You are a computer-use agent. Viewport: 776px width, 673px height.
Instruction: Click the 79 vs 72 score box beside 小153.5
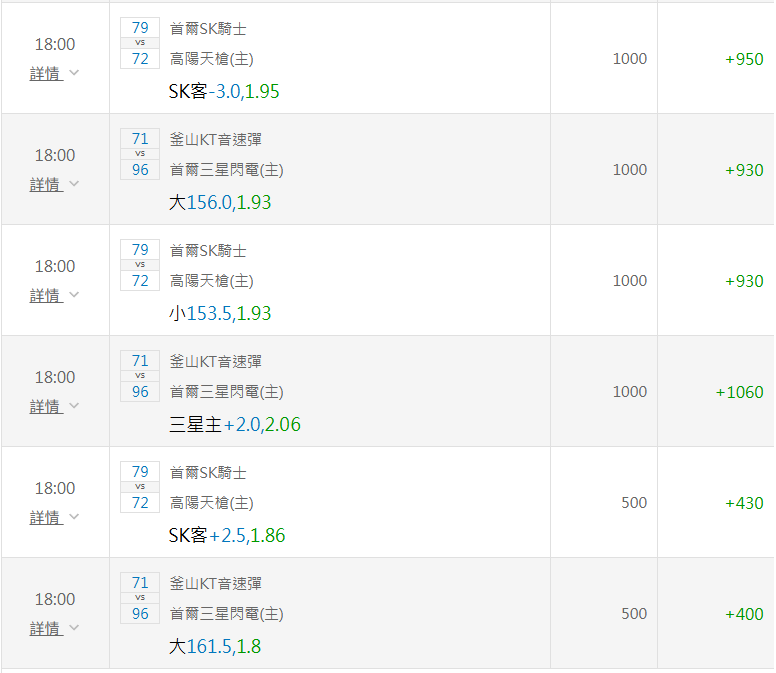coord(140,265)
